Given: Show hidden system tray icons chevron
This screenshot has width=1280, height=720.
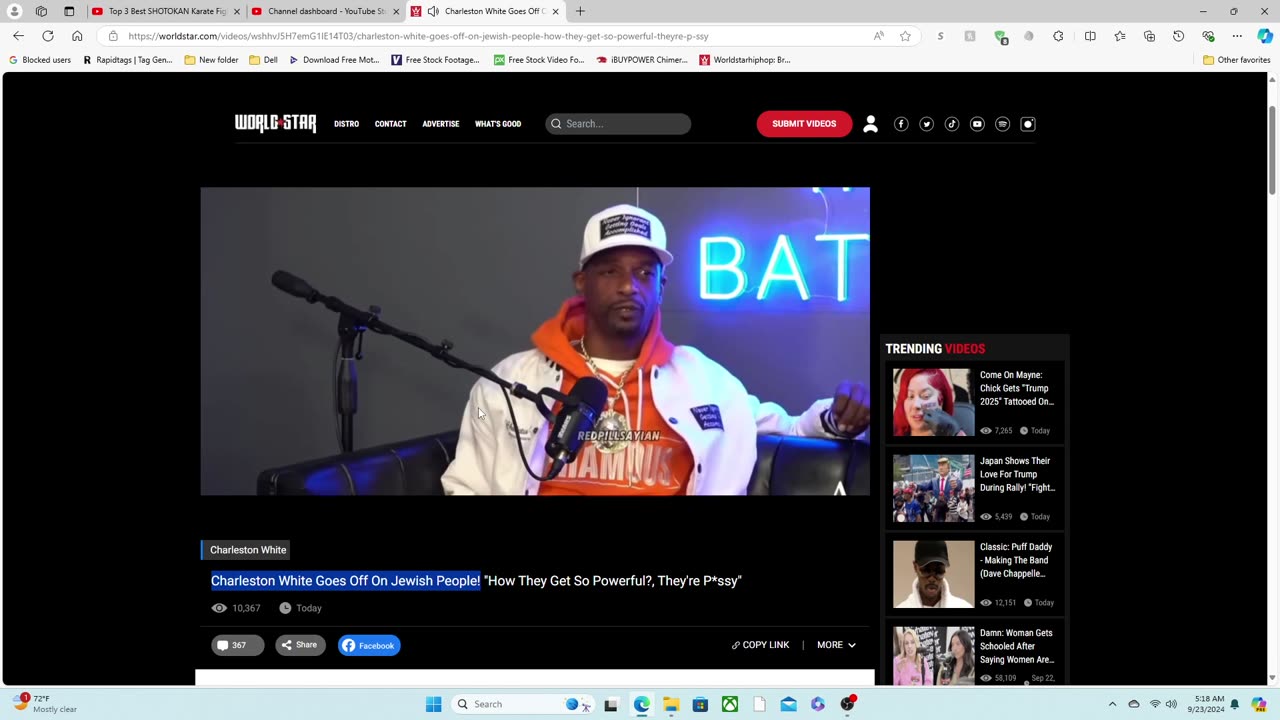Looking at the screenshot, I should pos(1112,704).
